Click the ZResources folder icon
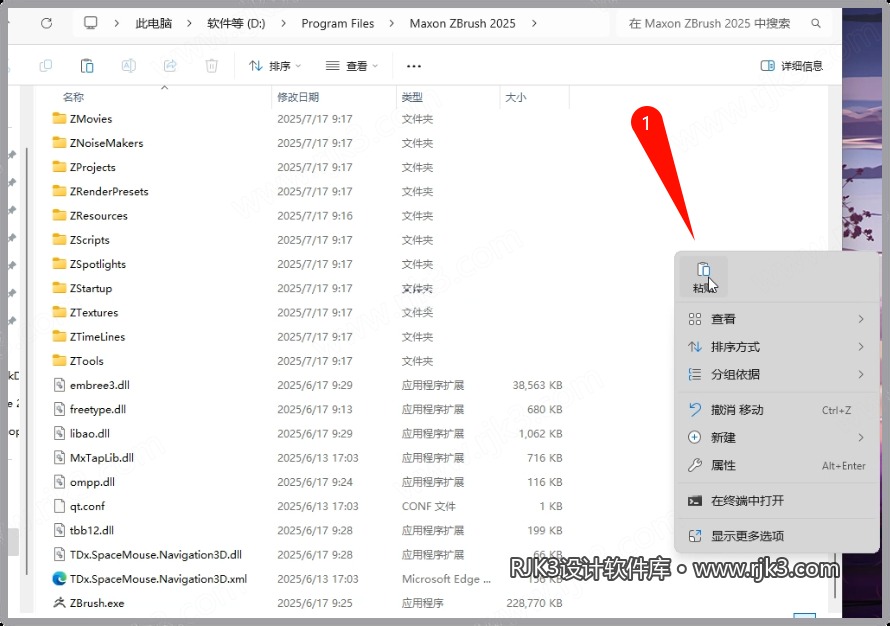Image resolution: width=890 pixels, height=626 pixels. pos(59,215)
